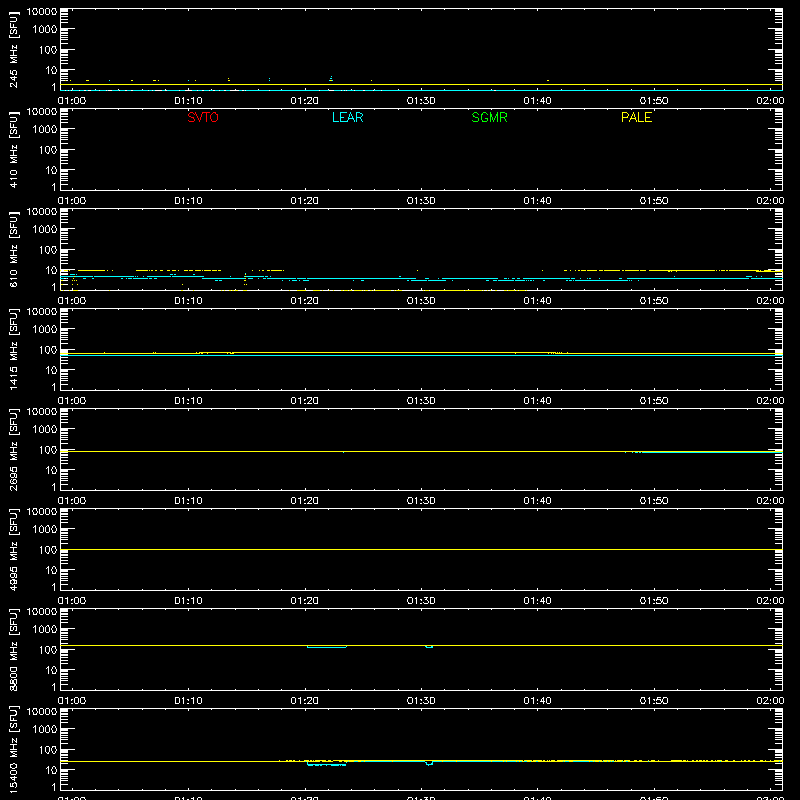Click the 10000 y-axis value on the 15400 MHz panel
This screenshot has height=800, width=800.
(x=42, y=712)
